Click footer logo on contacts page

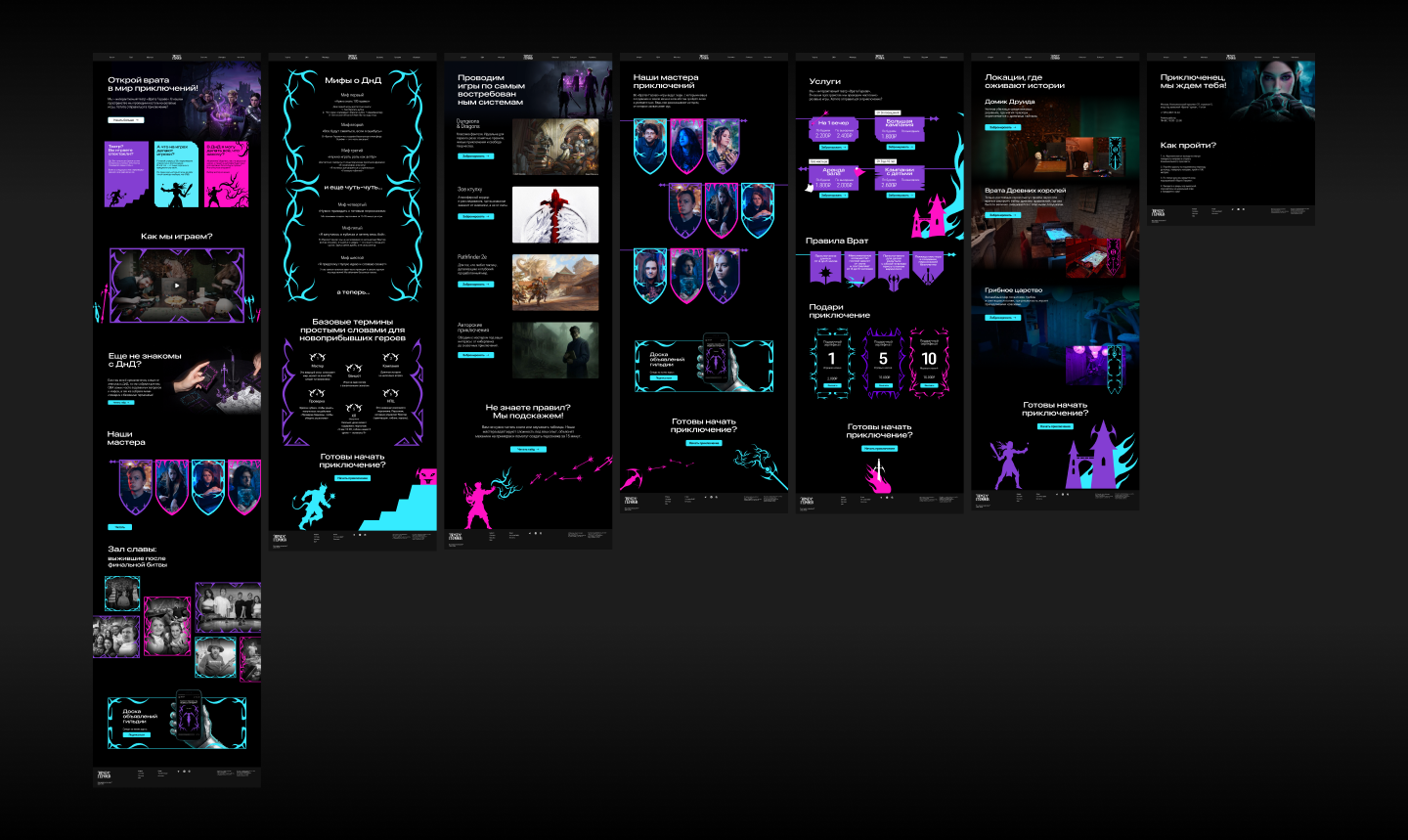pyautogui.click(x=1159, y=211)
